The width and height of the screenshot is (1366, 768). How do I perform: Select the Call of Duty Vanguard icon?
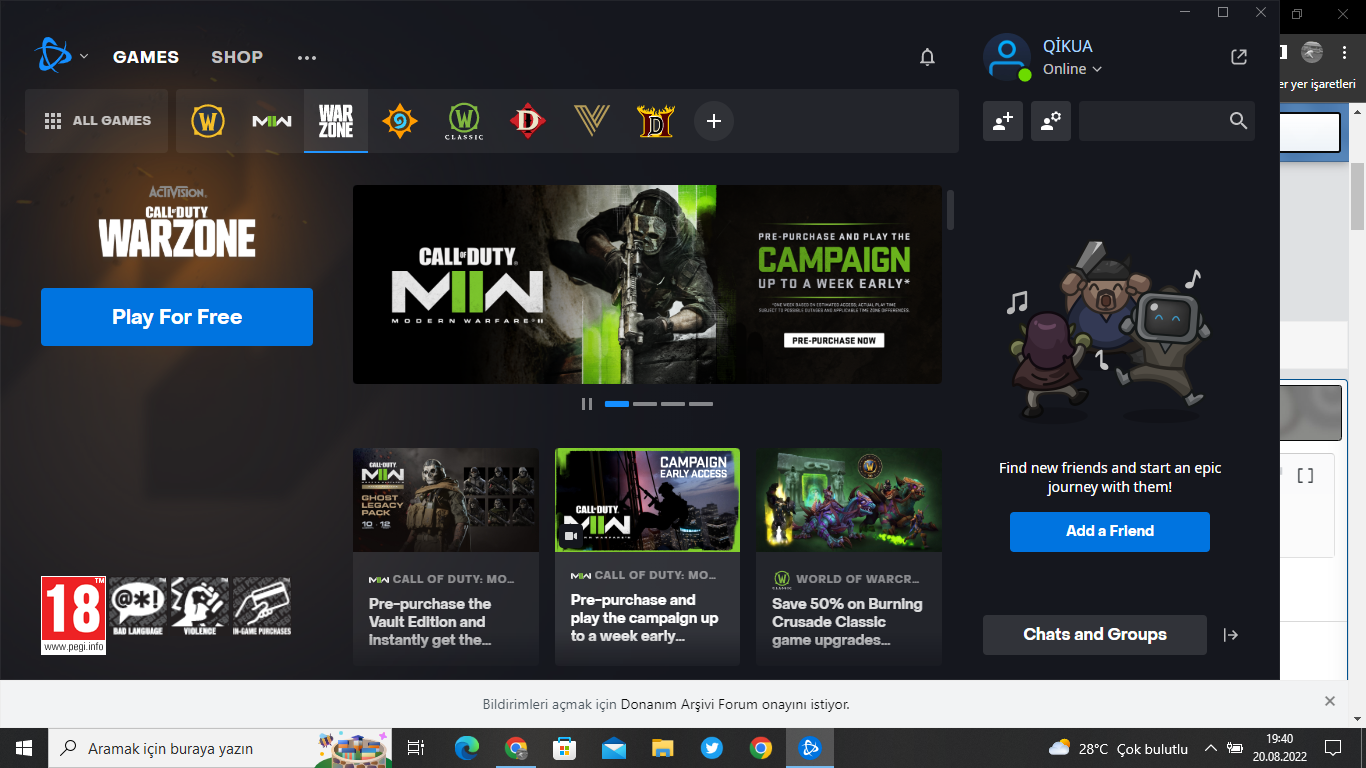pos(592,121)
